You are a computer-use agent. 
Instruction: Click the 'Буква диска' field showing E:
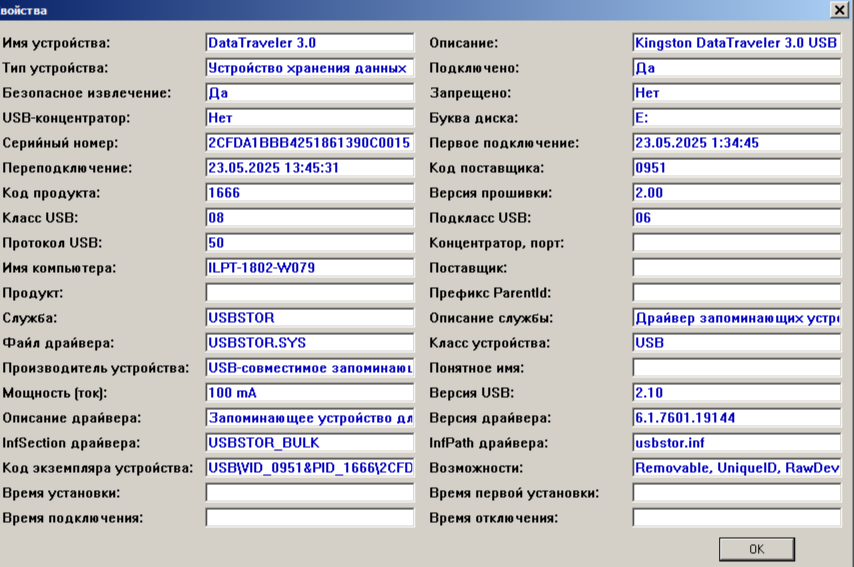click(x=736, y=118)
